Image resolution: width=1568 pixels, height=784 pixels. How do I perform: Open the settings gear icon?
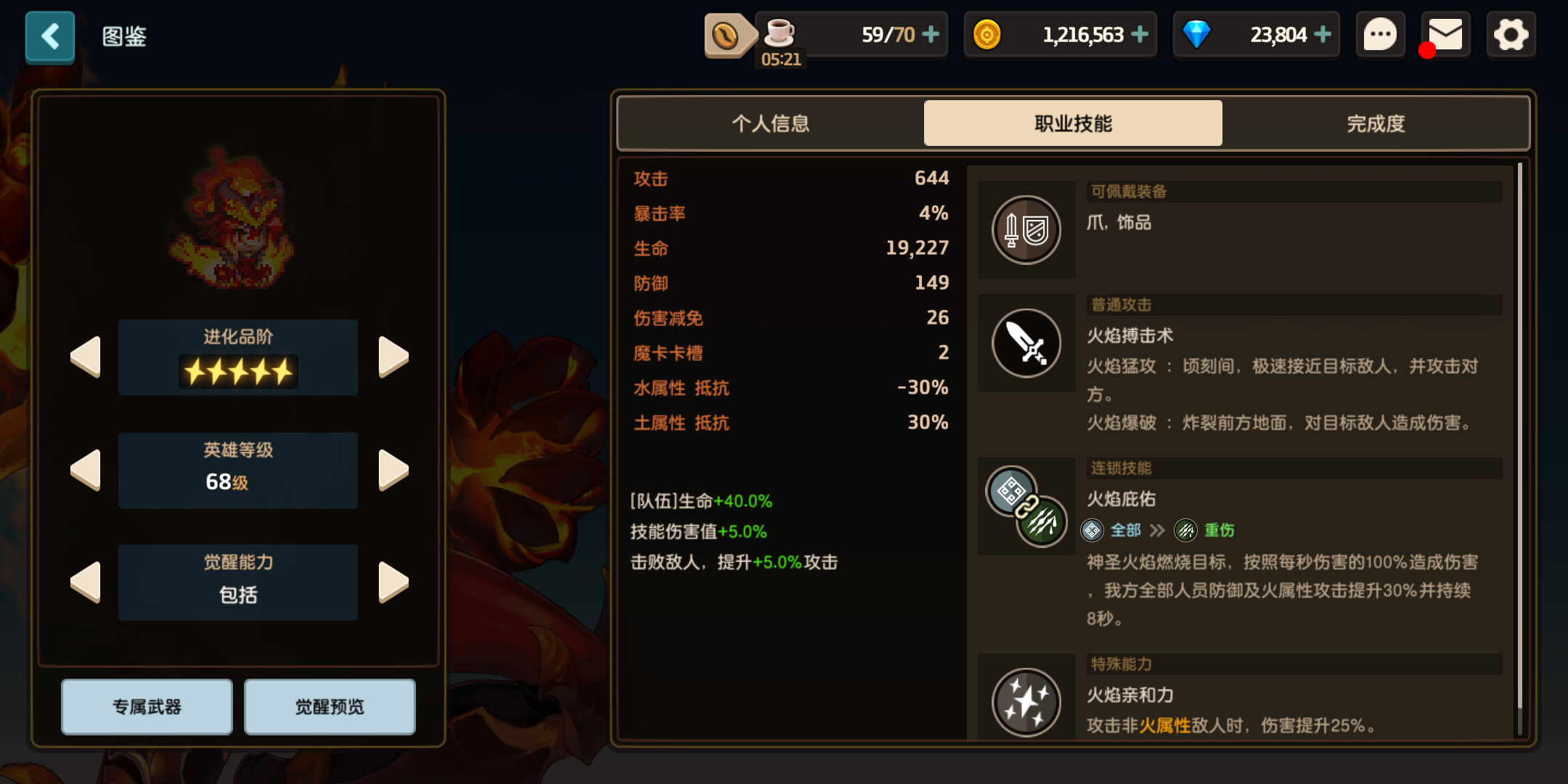(x=1511, y=34)
